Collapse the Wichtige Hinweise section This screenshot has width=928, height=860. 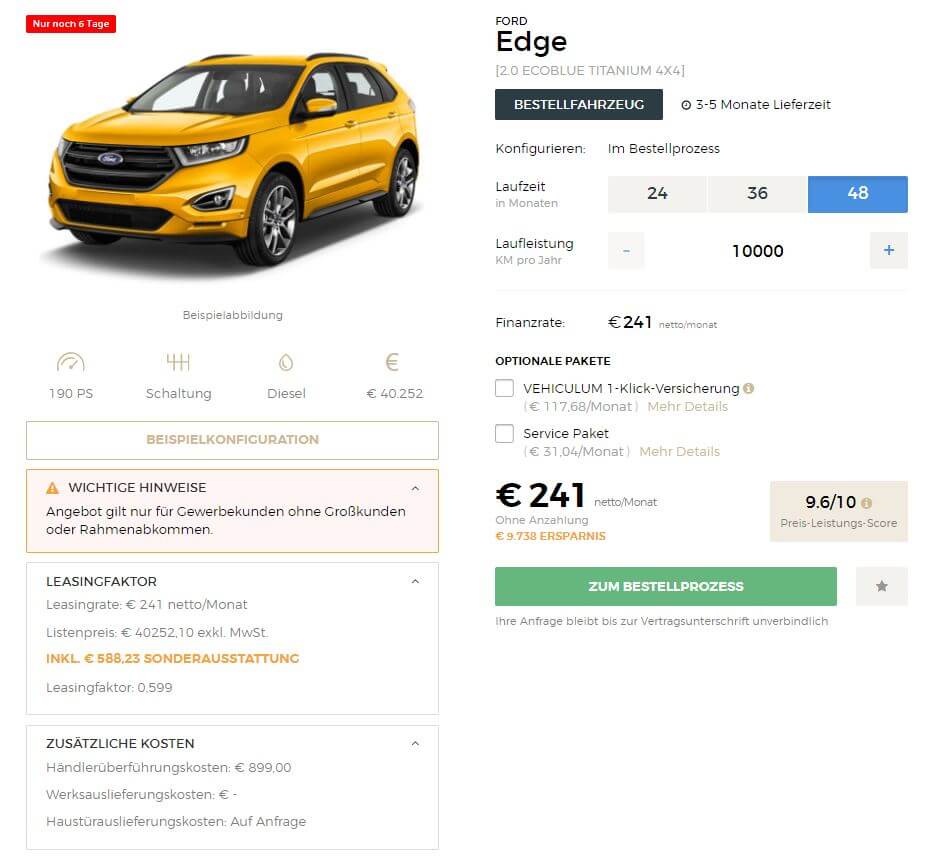tap(415, 488)
